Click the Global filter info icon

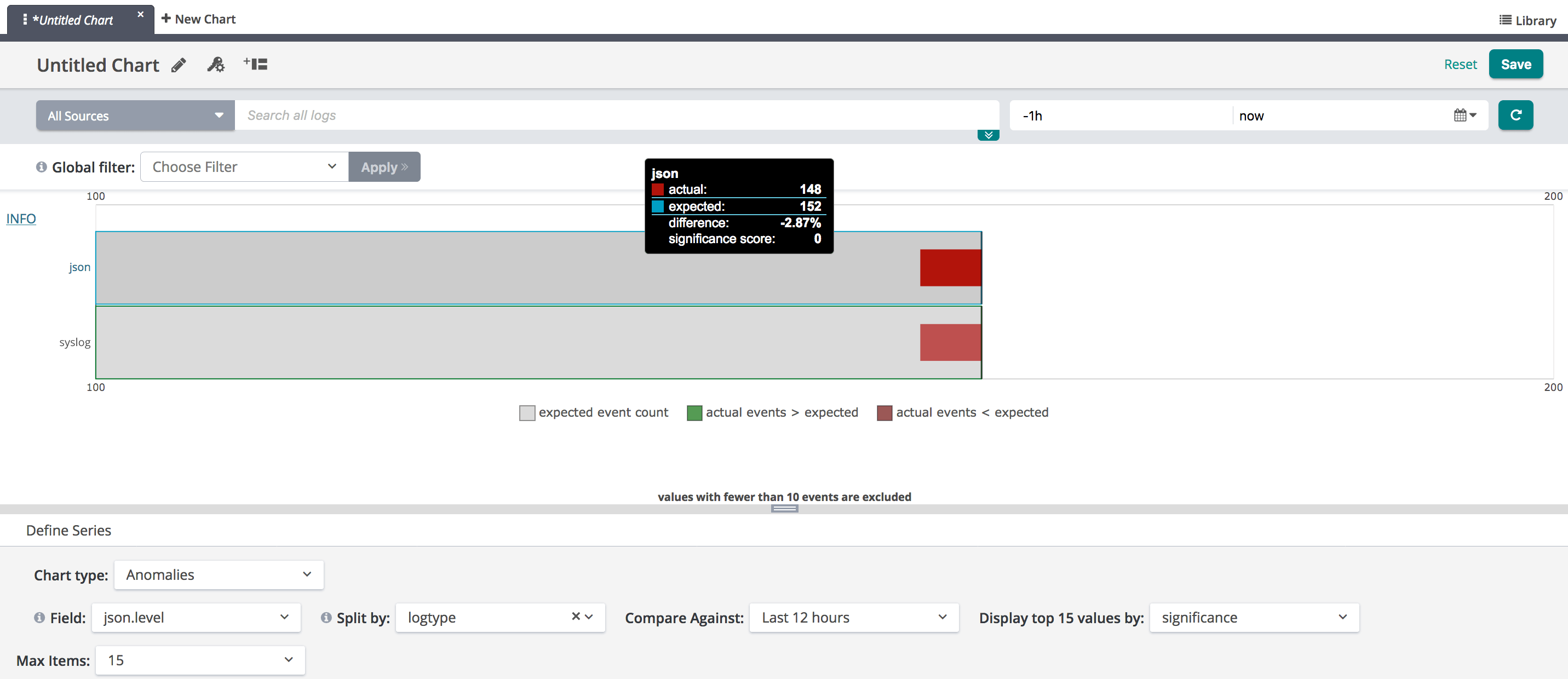tap(42, 166)
